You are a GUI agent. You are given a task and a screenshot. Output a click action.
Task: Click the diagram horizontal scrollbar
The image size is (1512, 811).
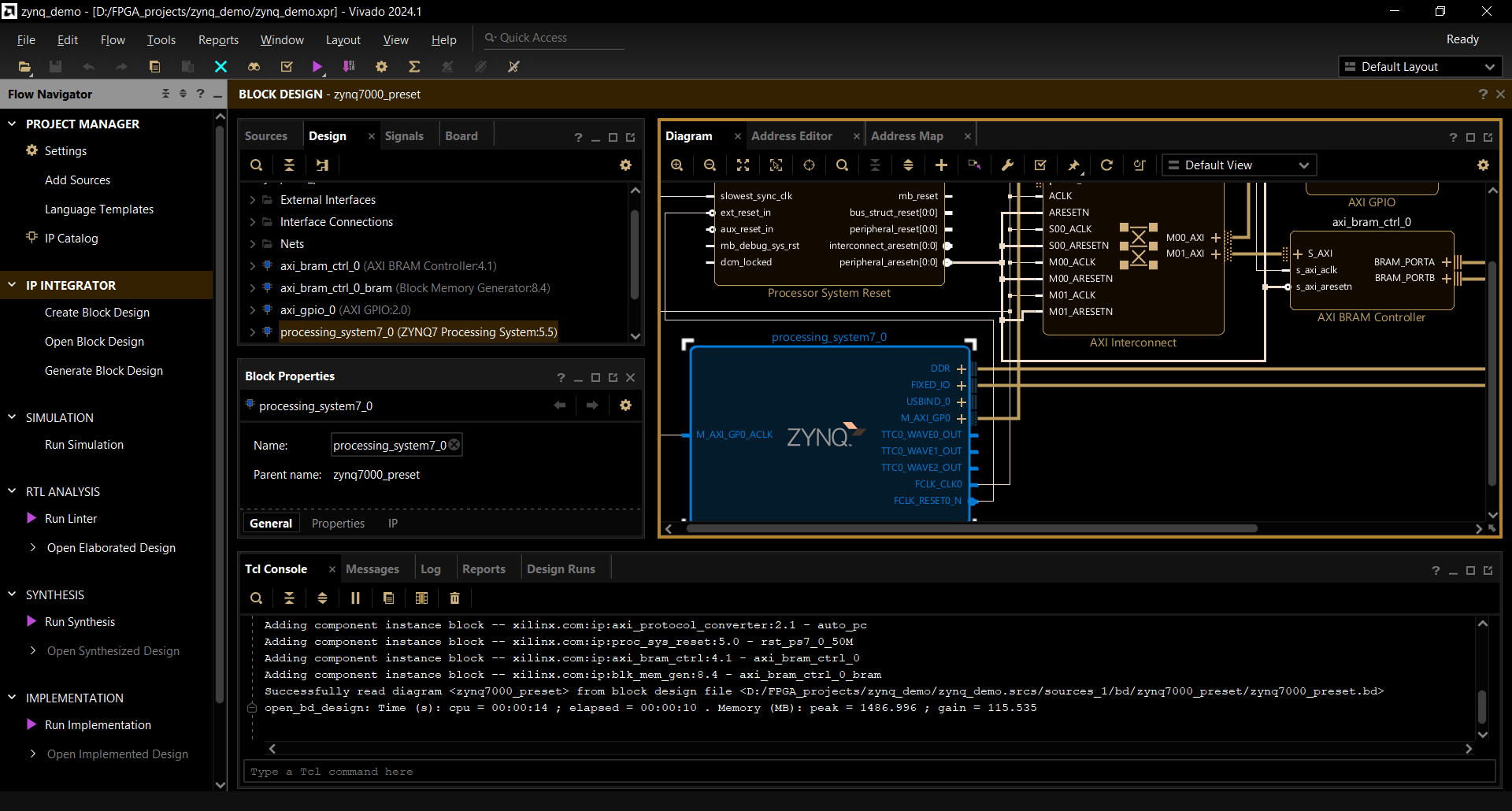[972, 528]
